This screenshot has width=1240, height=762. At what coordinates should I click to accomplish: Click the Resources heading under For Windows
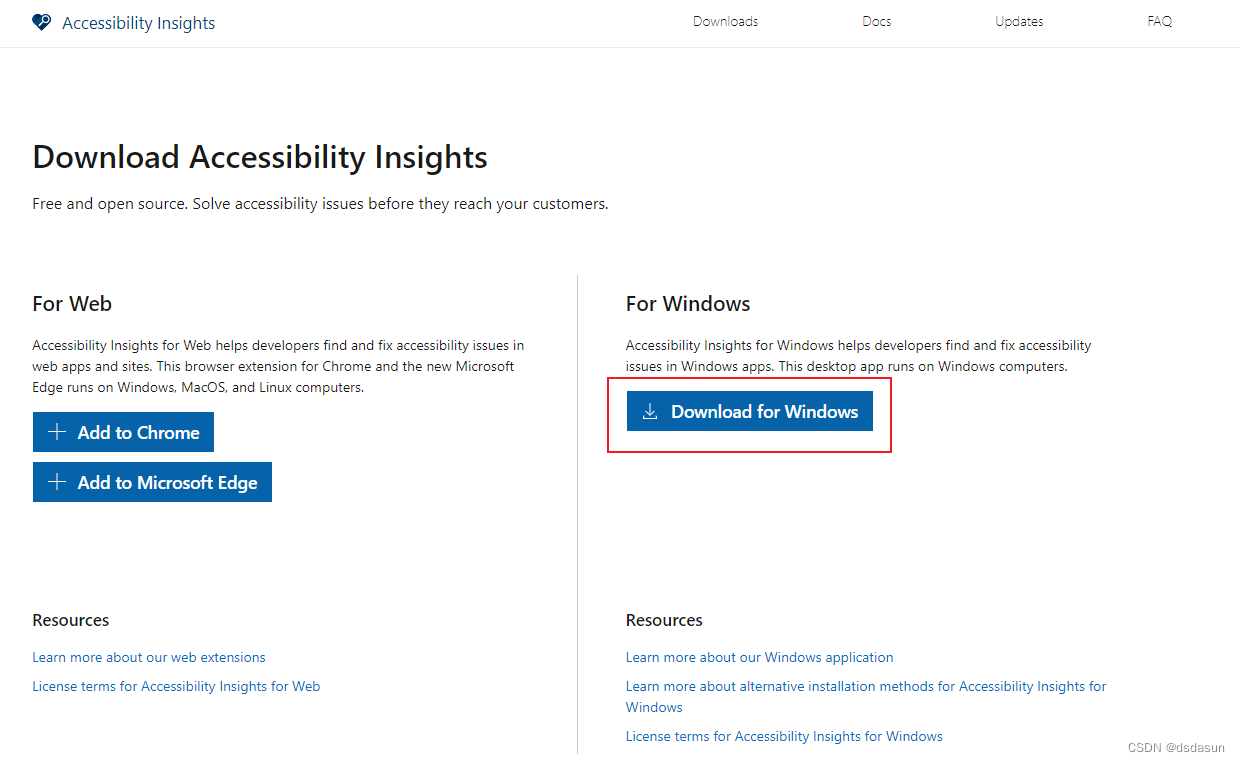click(x=664, y=620)
